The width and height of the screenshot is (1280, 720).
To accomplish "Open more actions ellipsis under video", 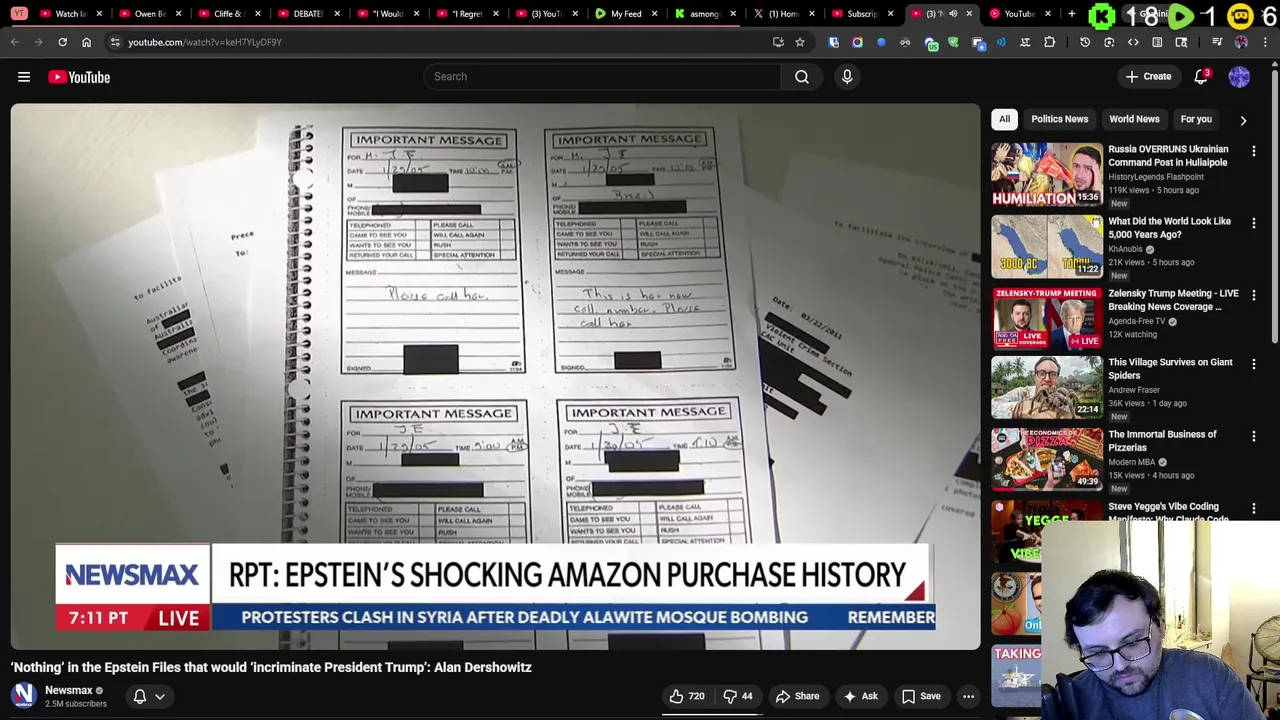I will pyautogui.click(x=968, y=696).
